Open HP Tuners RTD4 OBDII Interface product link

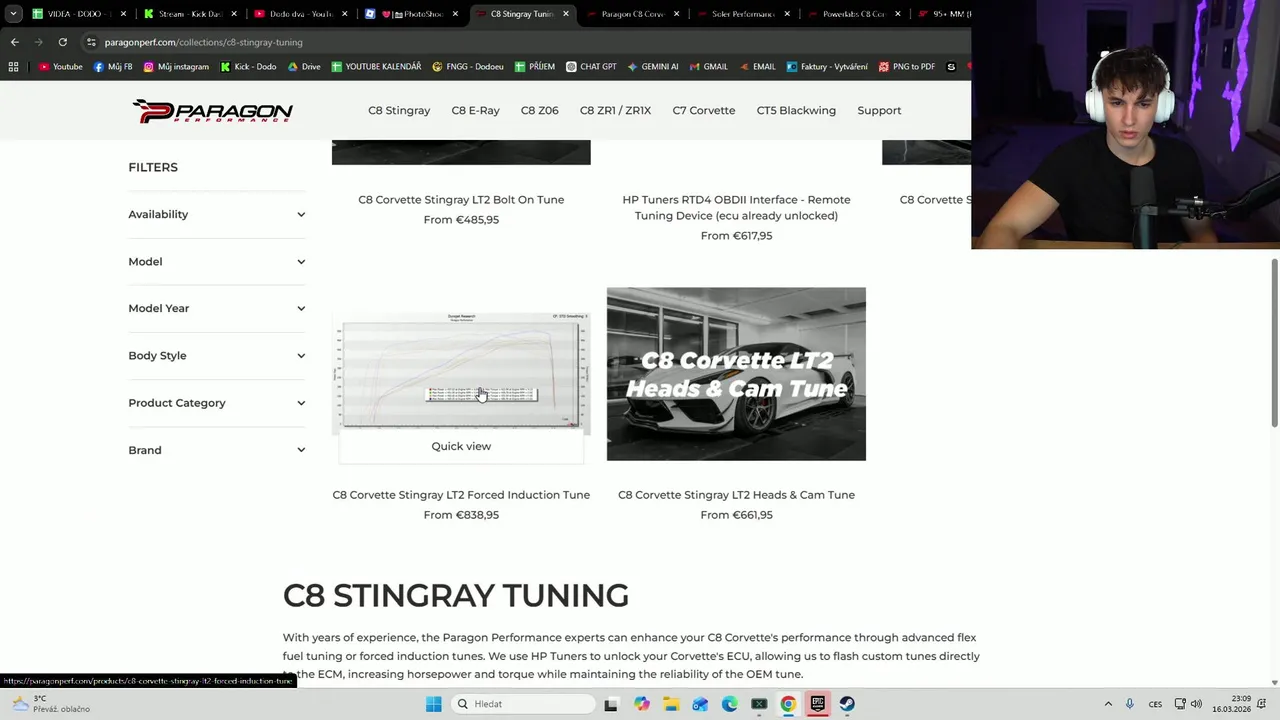[x=736, y=208]
